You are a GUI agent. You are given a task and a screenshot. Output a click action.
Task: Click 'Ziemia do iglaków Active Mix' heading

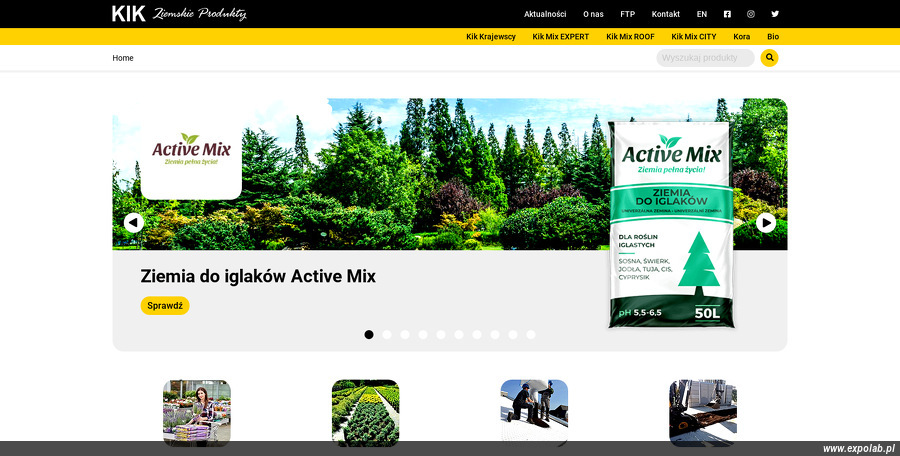pos(258,276)
